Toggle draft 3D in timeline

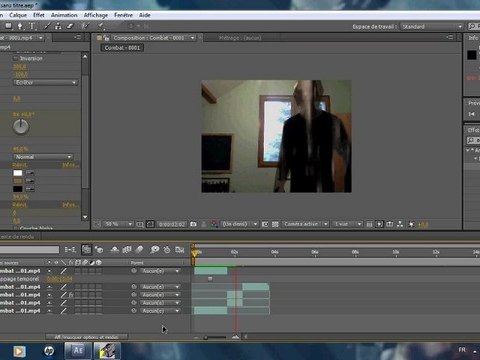click(x=99, y=249)
